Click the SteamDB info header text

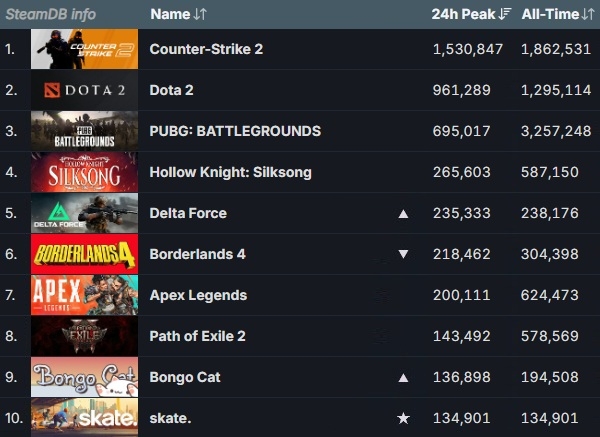coord(51,14)
